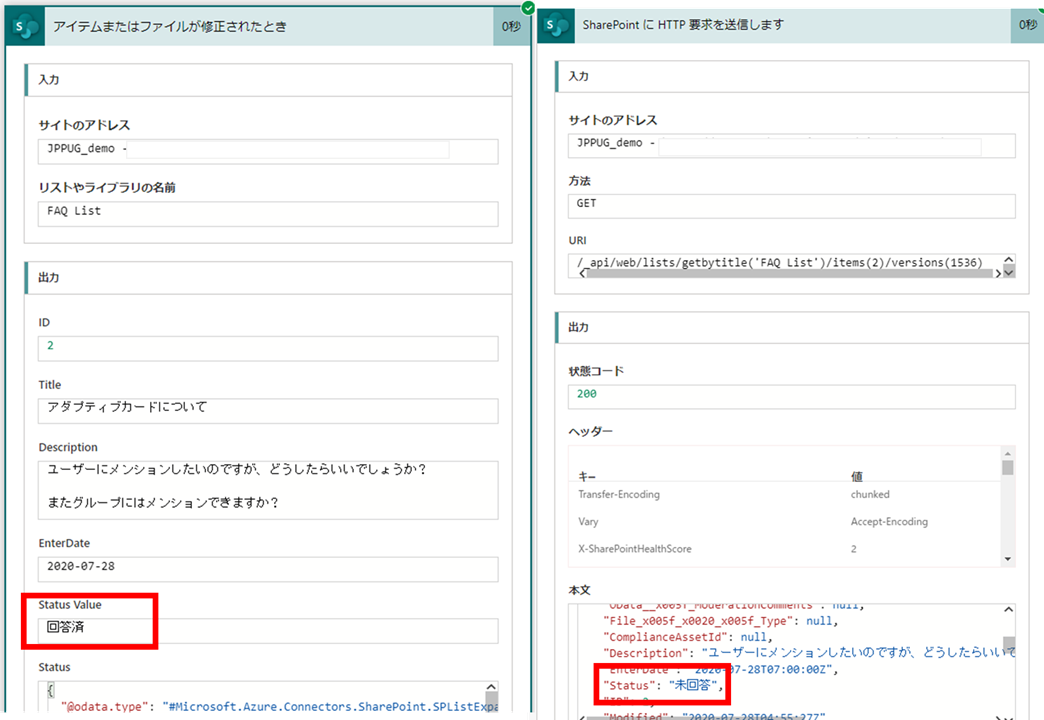Click 状態コード field showing 200
The image size is (1044, 720).
click(792, 396)
